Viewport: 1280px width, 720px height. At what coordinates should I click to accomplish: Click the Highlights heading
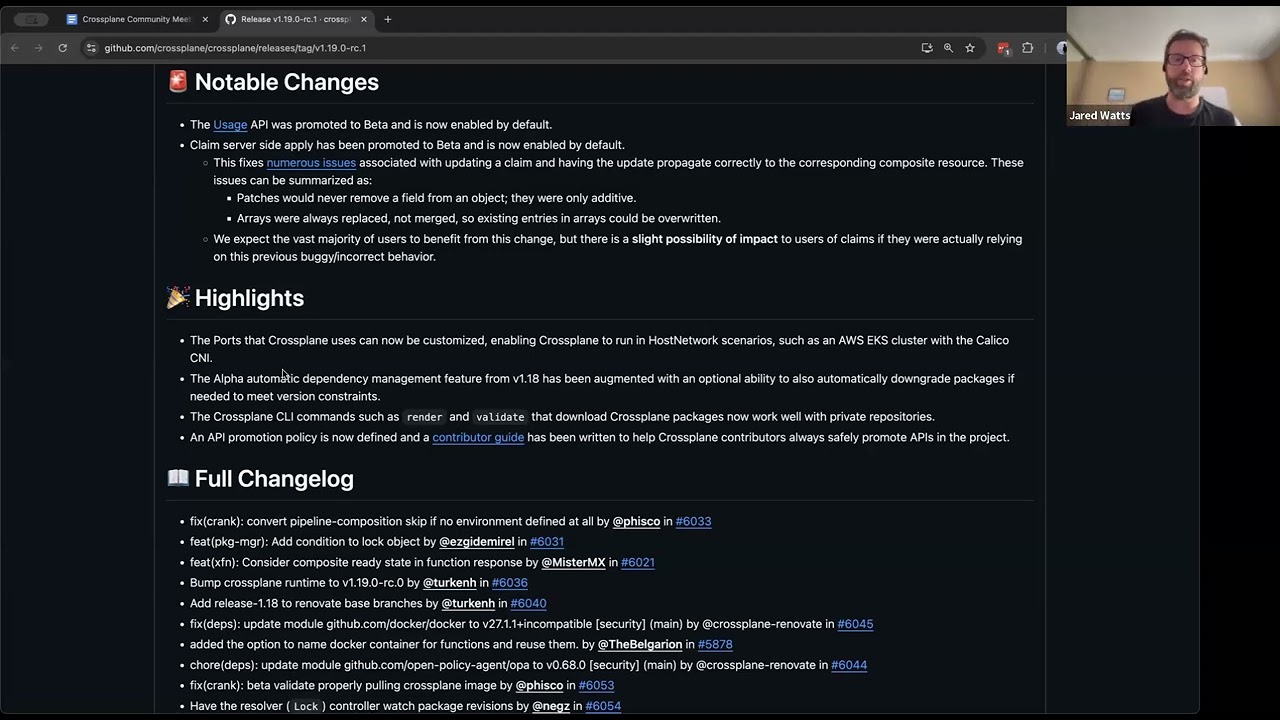(x=249, y=298)
